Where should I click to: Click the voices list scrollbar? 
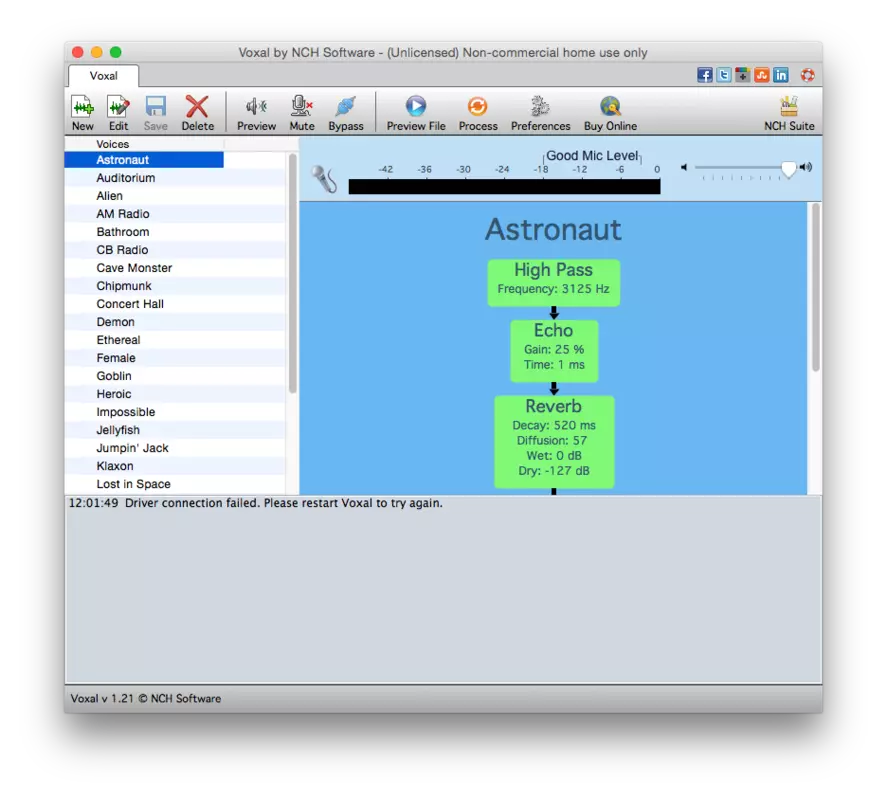pyautogui.click(x=292, y=273)
